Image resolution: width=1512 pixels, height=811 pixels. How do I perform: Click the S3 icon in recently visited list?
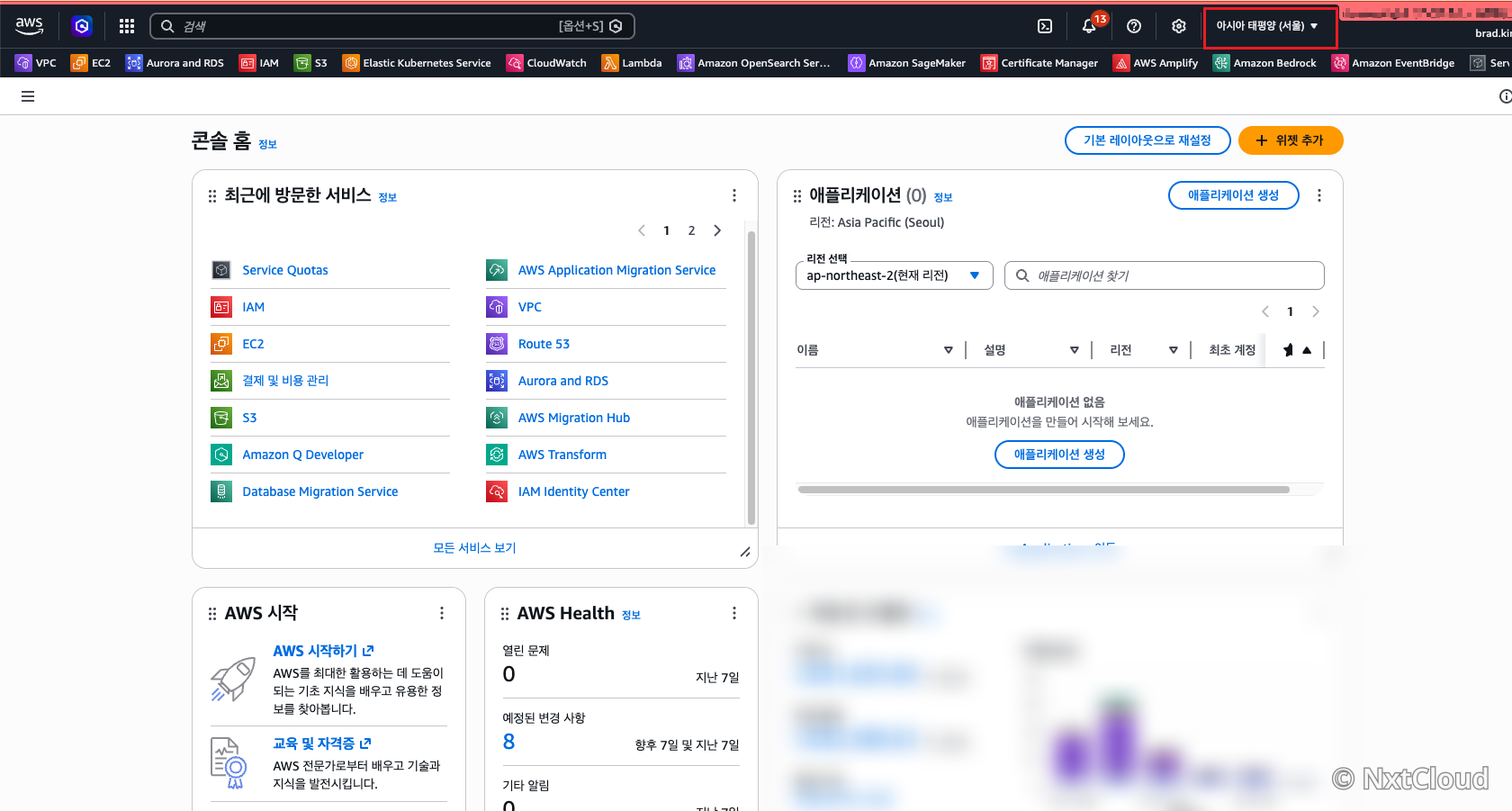point(221,418)
